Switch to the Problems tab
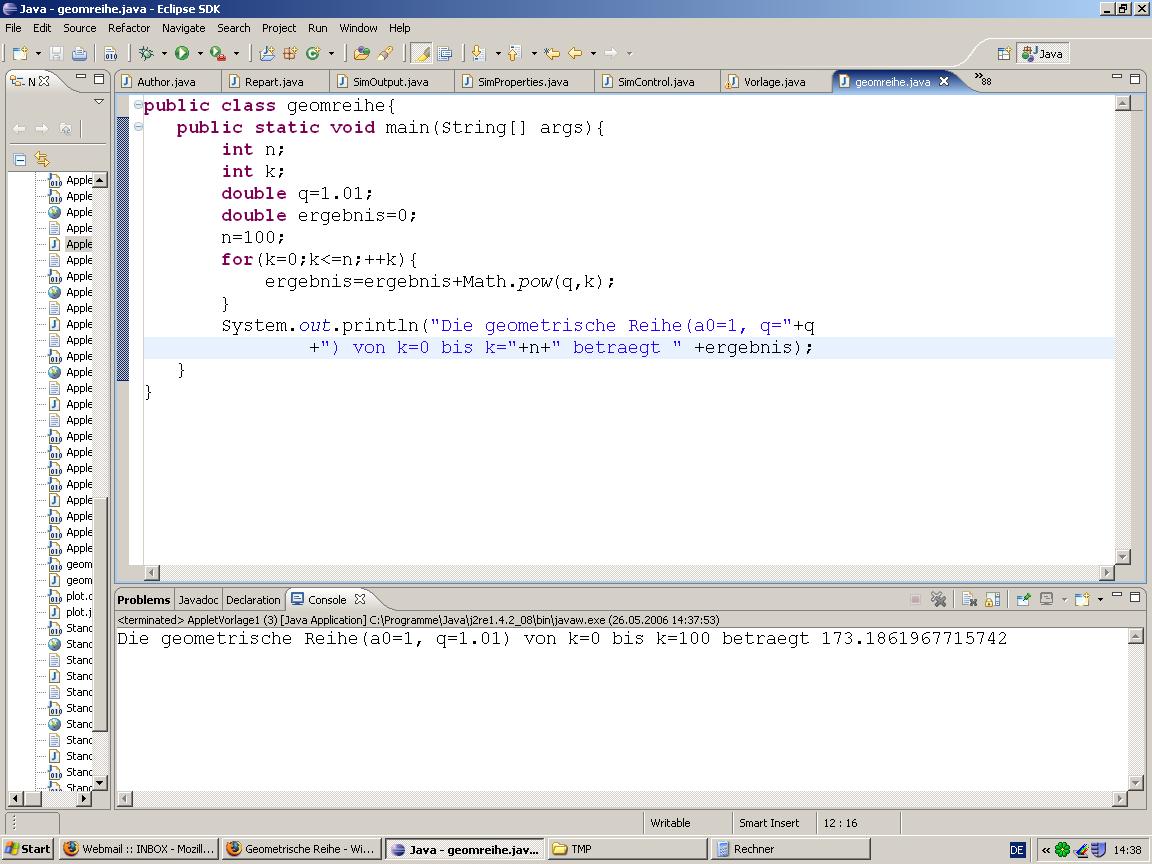The height and width of the screenshot is (864, 1152). click(144, 600)
